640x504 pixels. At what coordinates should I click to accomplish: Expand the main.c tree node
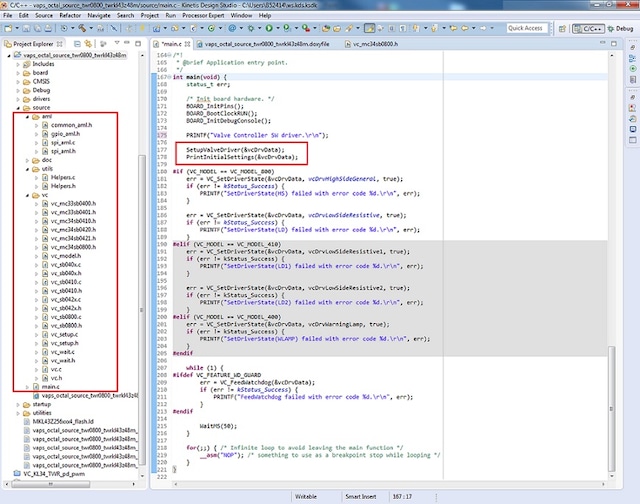[27, 386]
